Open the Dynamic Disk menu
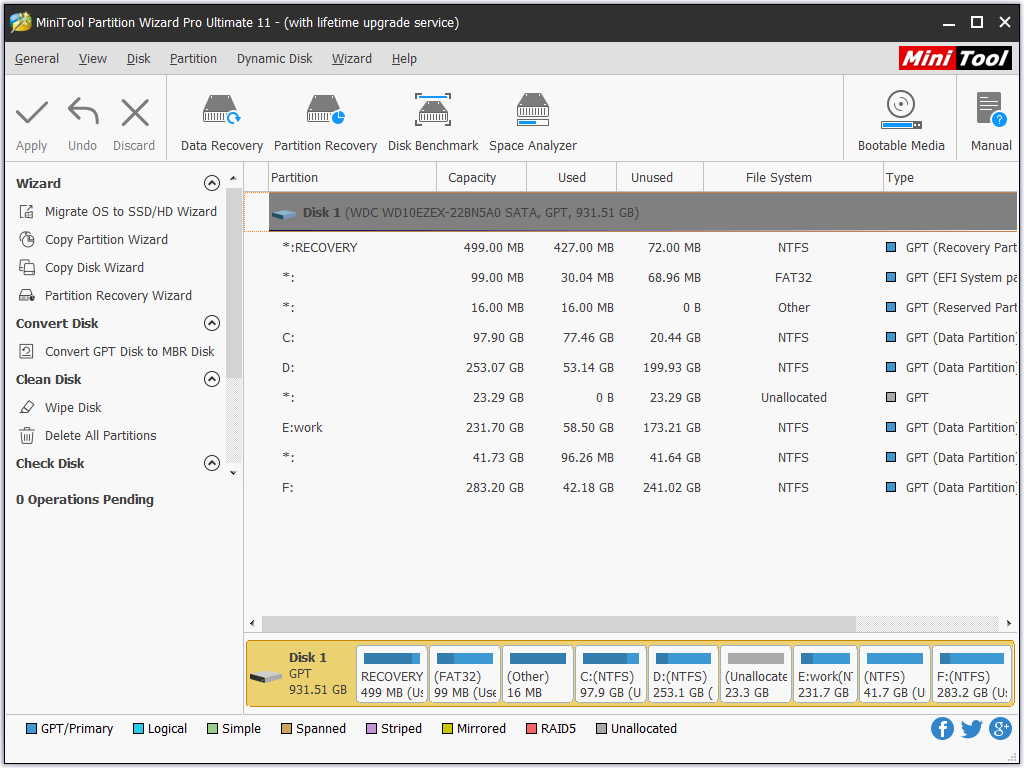The image size is (1024, 768). pyautogui.click(x=274, y=59)
